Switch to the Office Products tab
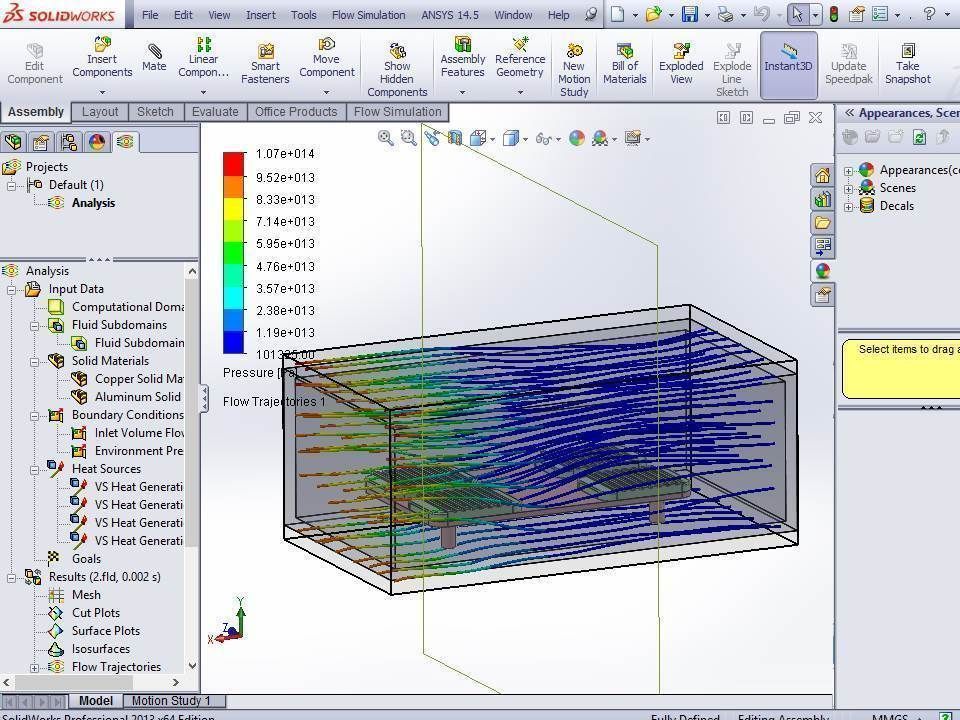This screenshot has height=720, width=960. (296, 112)
